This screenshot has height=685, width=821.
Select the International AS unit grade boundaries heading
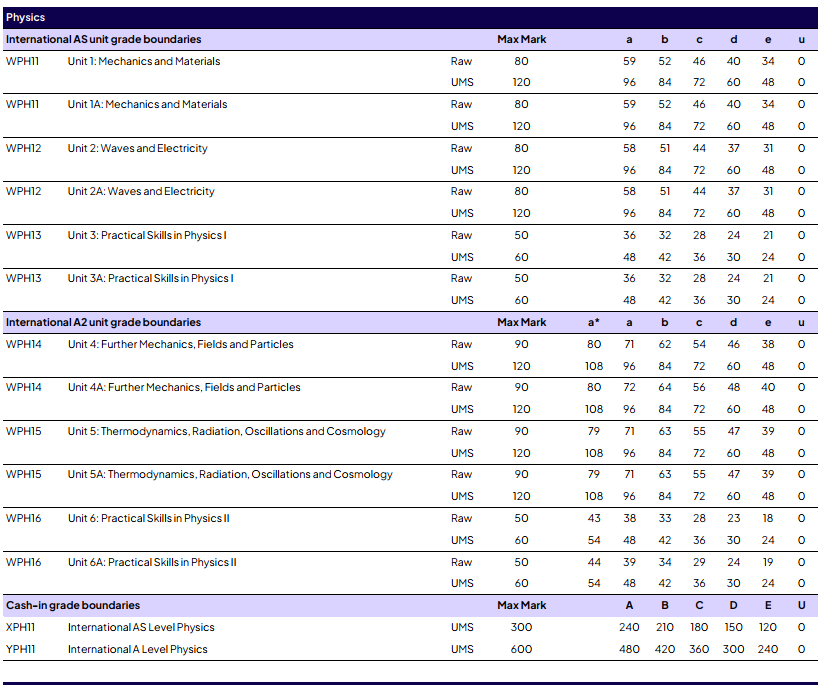click(x=103, y=39)
